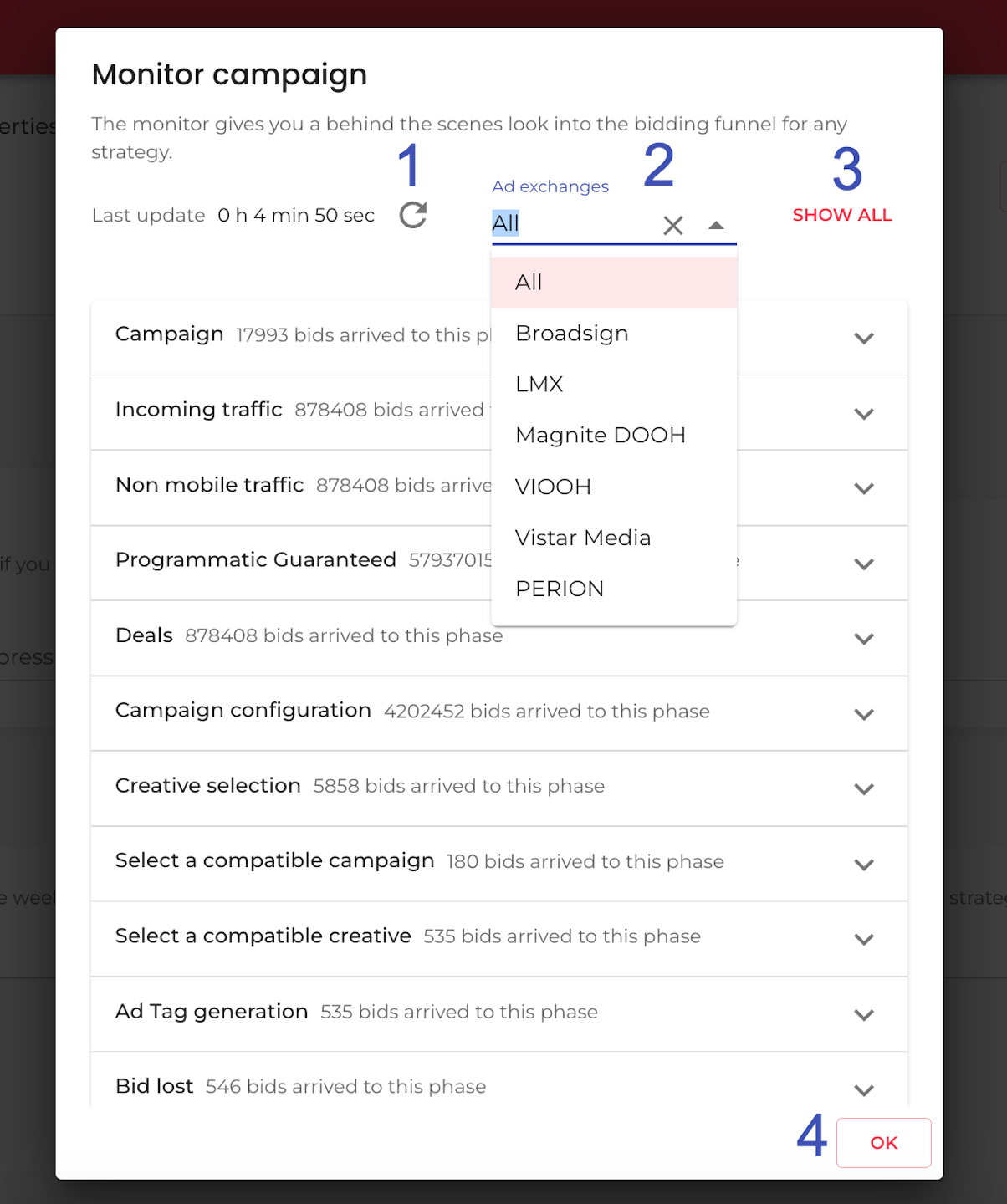This screenshot has height=1204, width=1007.
Task: Expand the Deals phase chevron
Action: (x=864, y=639)
